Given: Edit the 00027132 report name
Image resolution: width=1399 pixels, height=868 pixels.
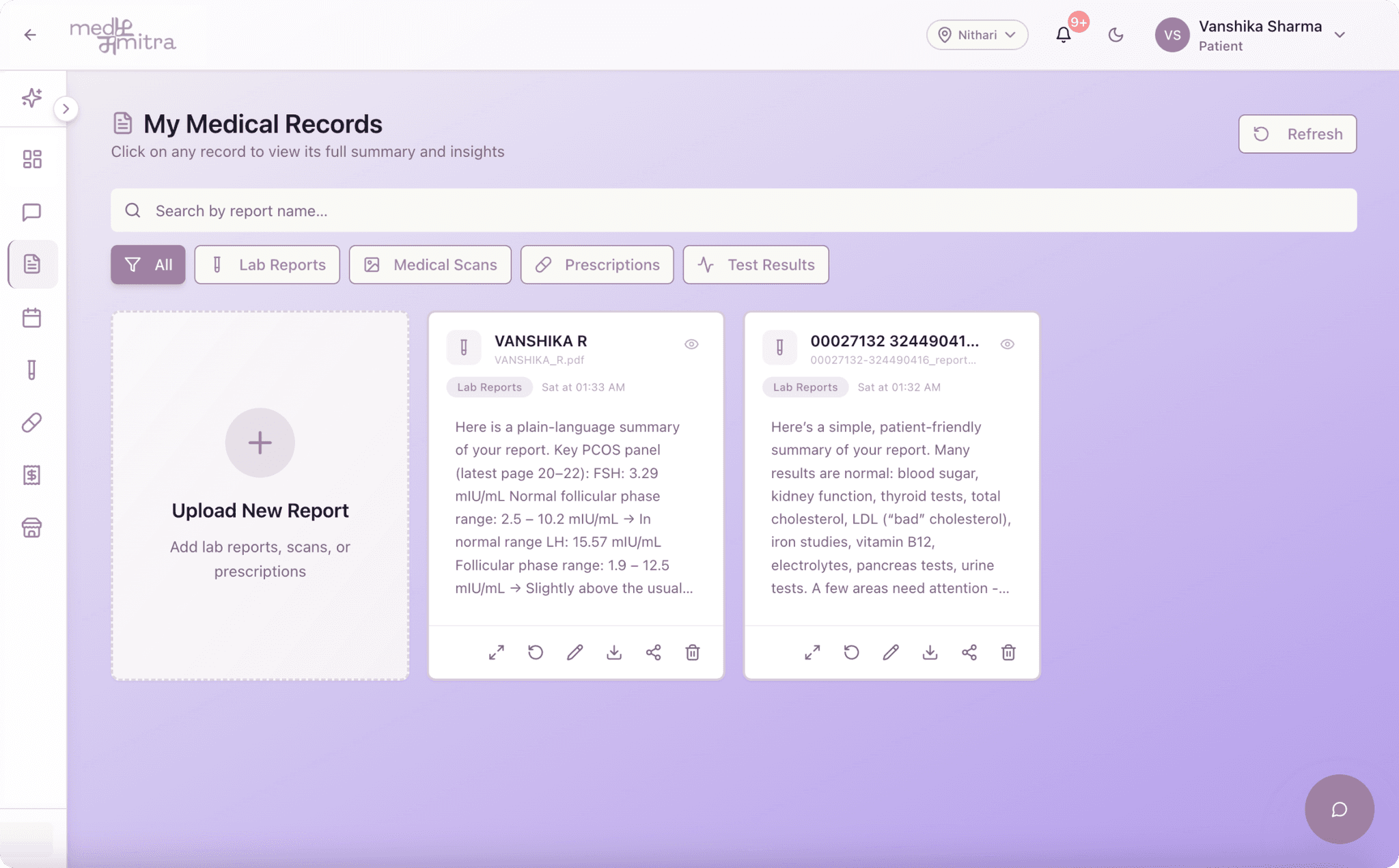Looking at the screenshot, I should [x=890, y=652].
